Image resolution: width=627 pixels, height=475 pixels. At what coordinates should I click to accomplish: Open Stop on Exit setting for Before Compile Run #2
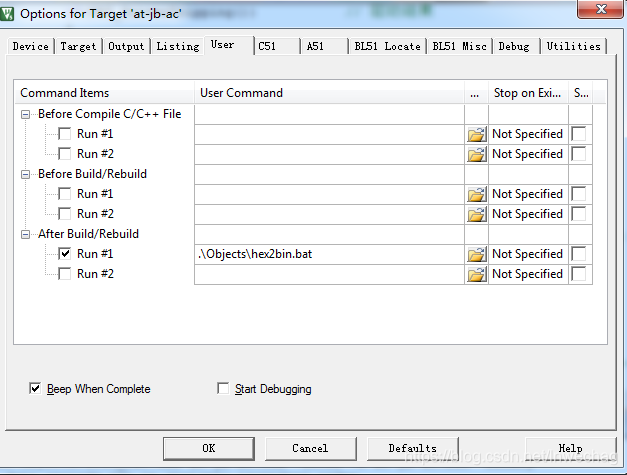pyautogui.click(x=528, y=154)
